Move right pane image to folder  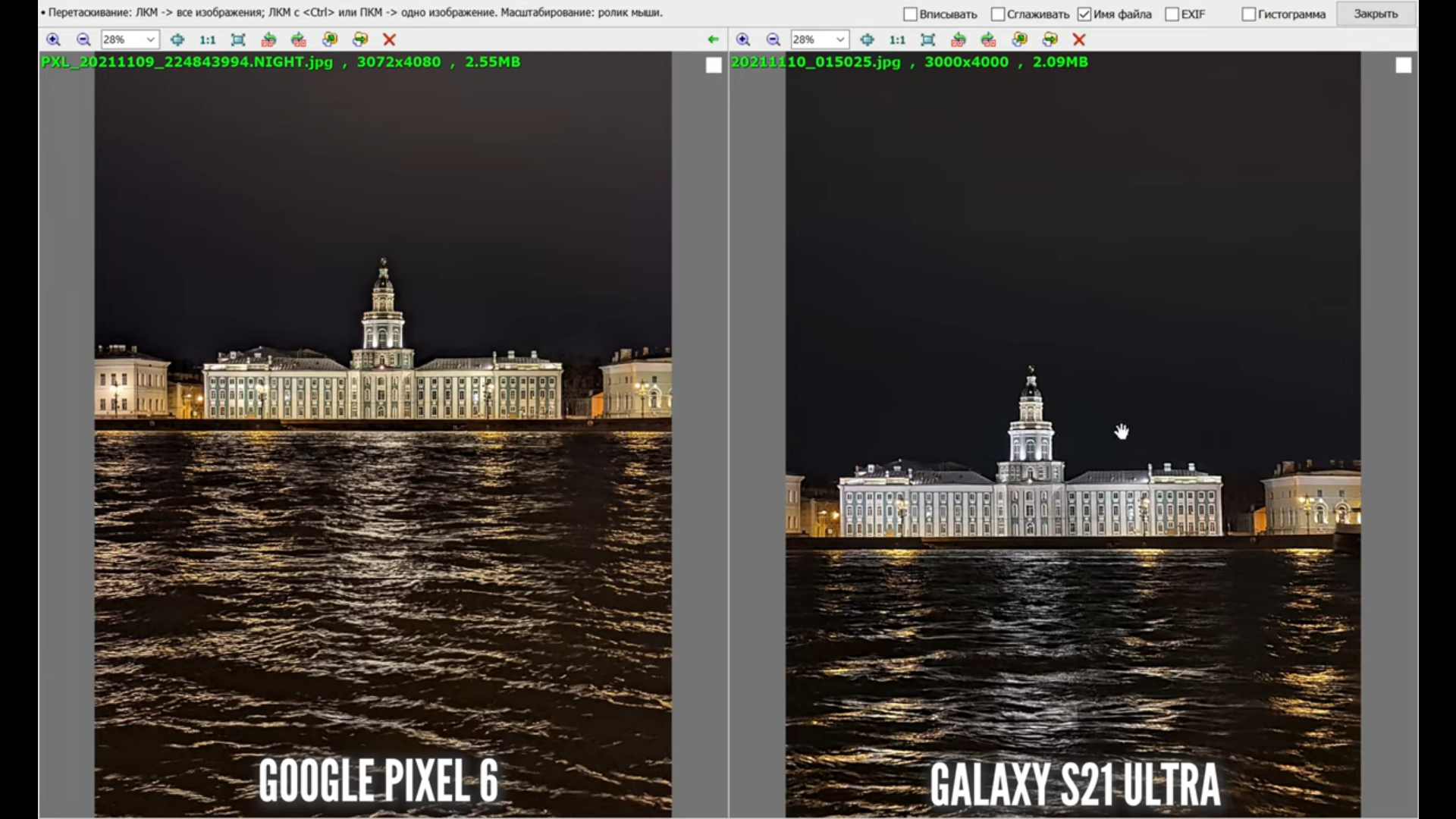point(1050,39)
